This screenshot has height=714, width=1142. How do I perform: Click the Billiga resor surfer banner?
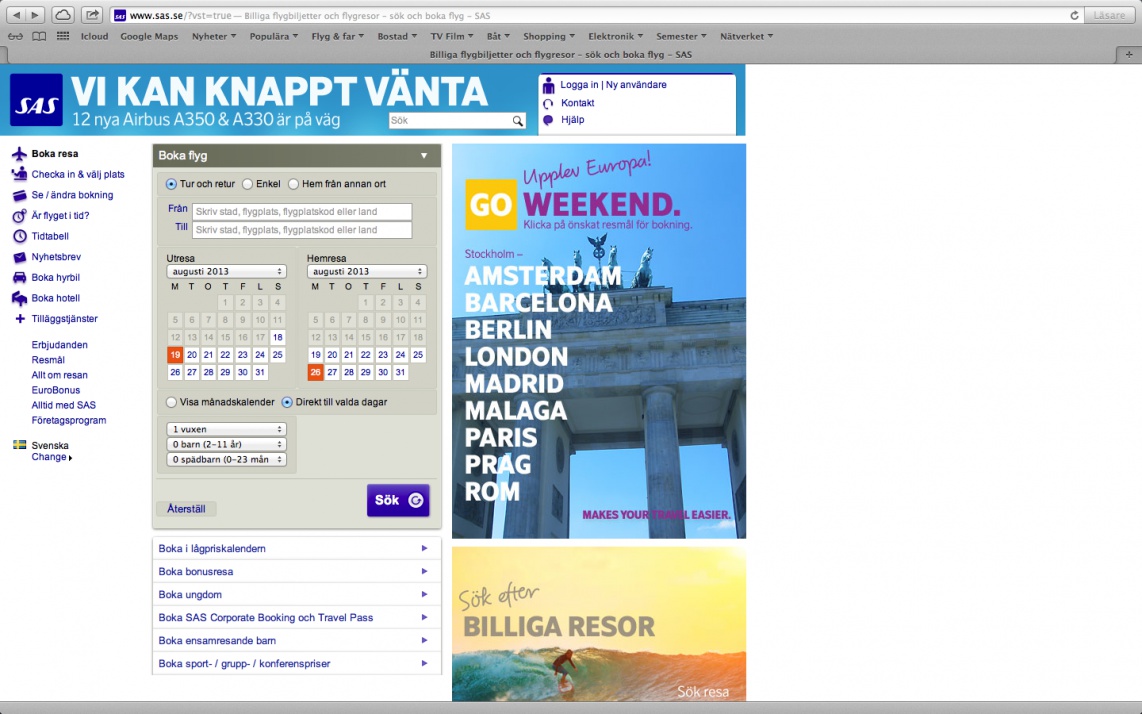(599, 624)
